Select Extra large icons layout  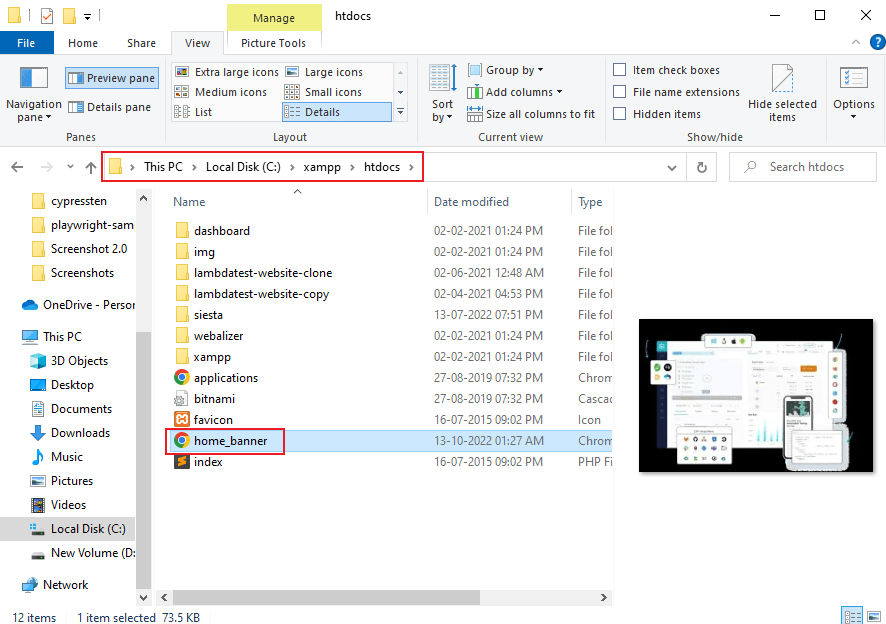point(226,72)
